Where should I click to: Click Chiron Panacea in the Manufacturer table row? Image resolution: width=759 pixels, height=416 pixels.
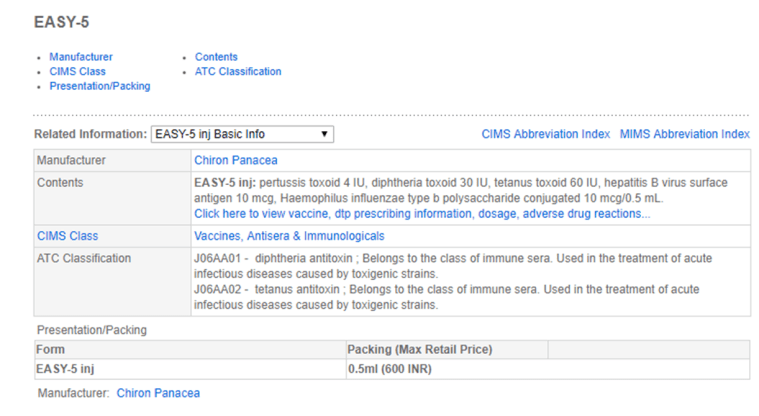click(x=235, y=160)
